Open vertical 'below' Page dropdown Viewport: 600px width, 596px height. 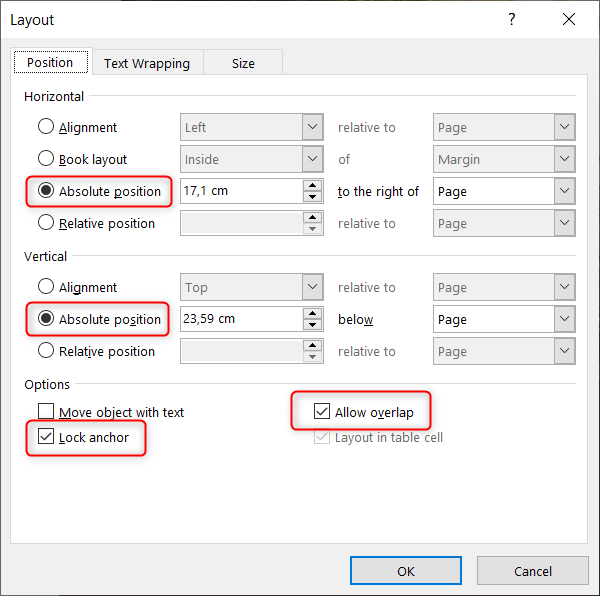coord(504,319)
